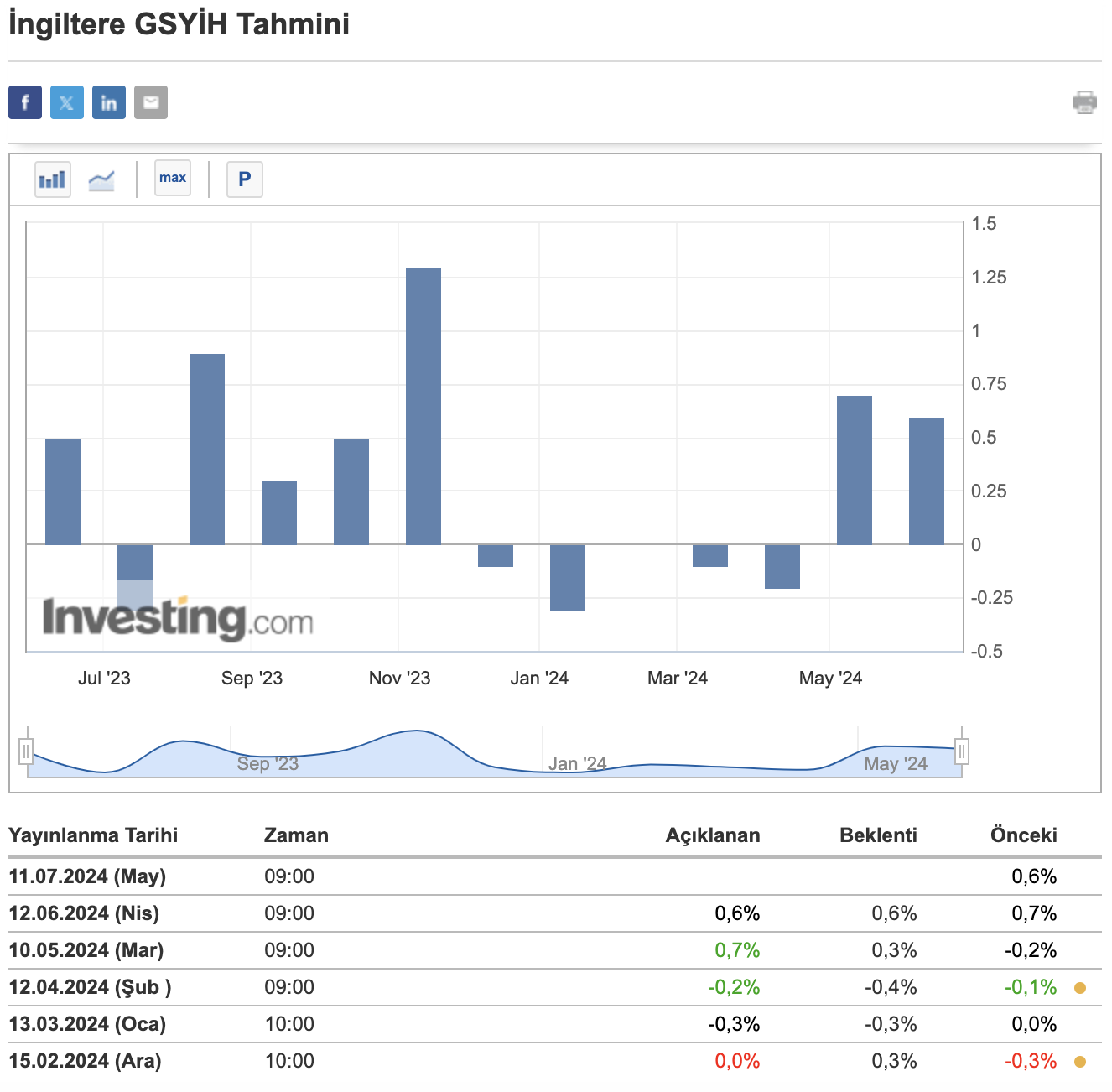Screen dimensions: 1112x1092
Task: Print the page with printer icon
Action: [1085, 102]
